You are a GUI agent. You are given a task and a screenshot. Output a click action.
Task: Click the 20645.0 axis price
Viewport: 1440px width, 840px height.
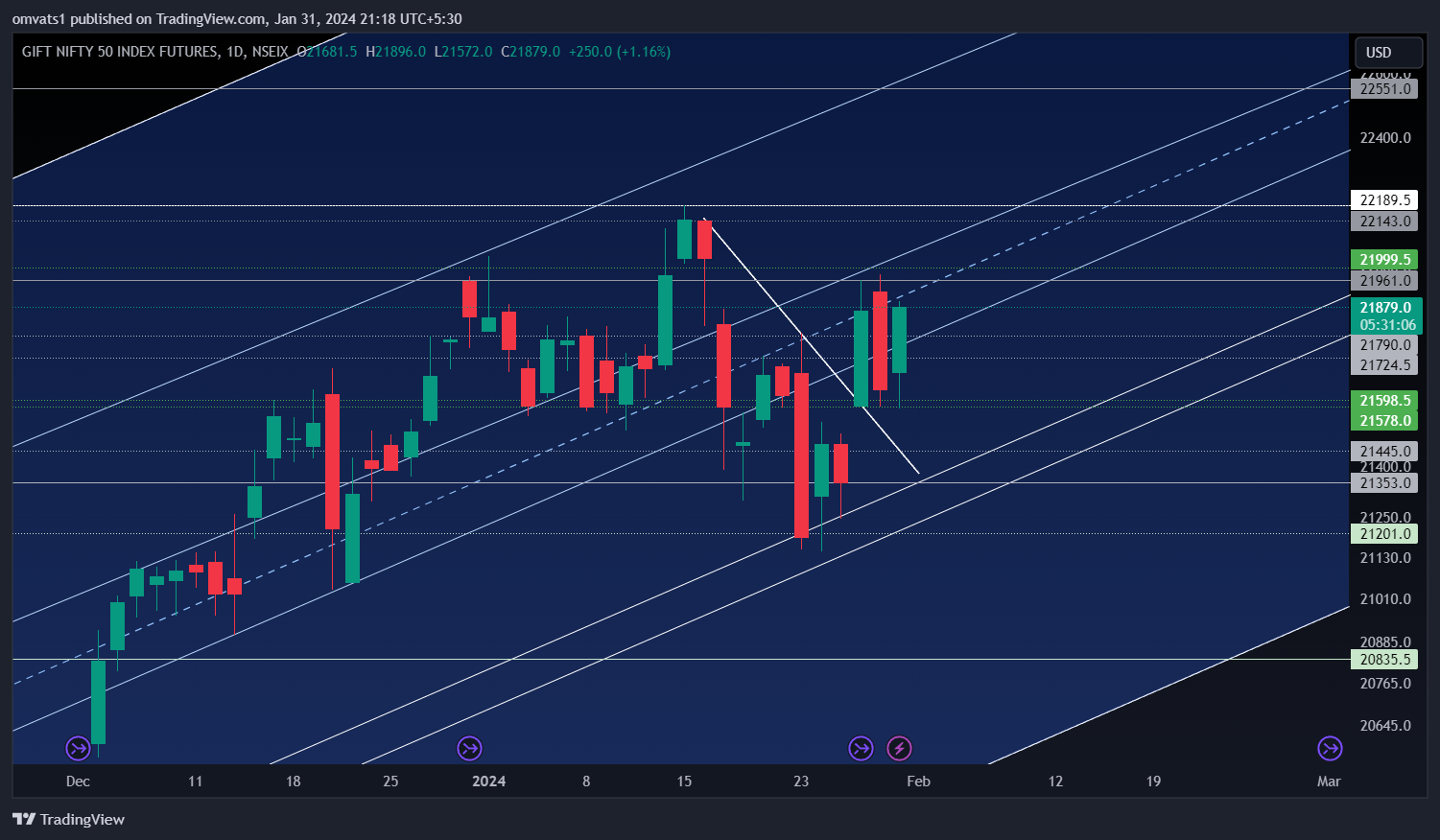1385,726
